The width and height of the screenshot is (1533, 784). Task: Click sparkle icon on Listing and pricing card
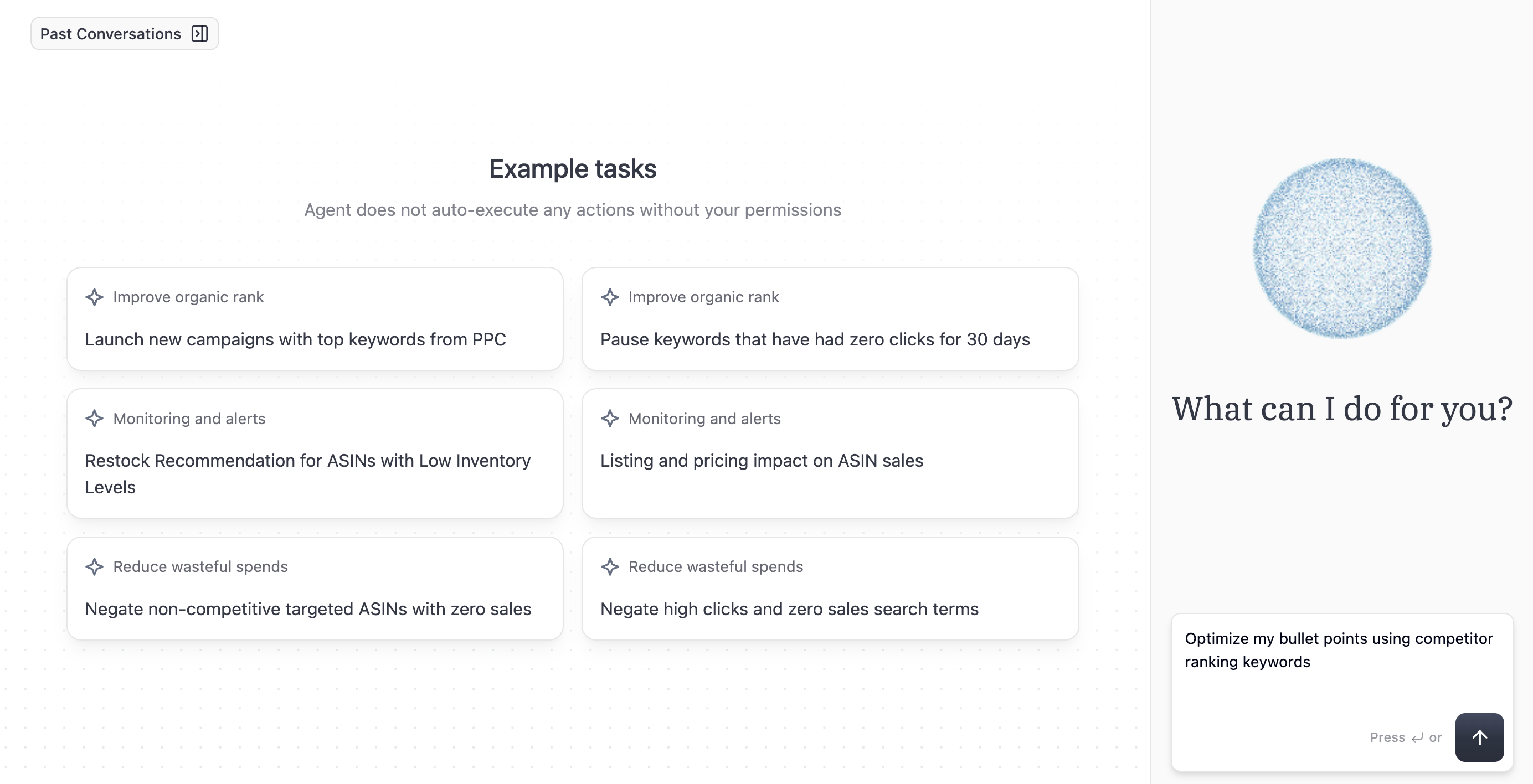(x=610, y=419)
